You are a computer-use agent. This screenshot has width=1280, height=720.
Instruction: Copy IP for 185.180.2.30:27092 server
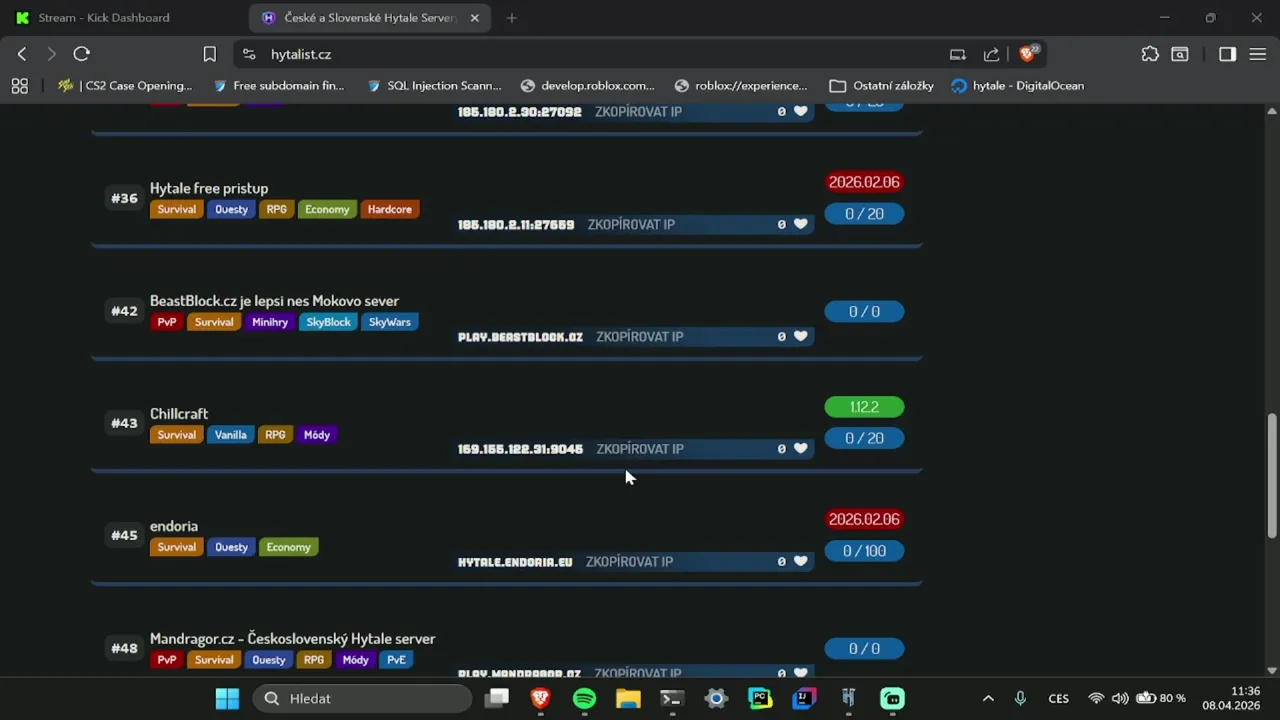(x=638, y=112)
